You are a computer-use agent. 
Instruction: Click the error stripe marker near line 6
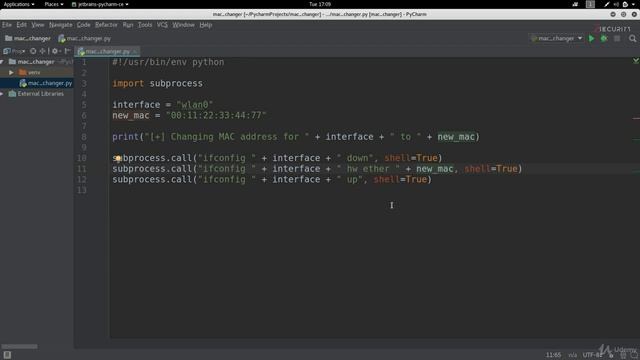coord(636,118)
